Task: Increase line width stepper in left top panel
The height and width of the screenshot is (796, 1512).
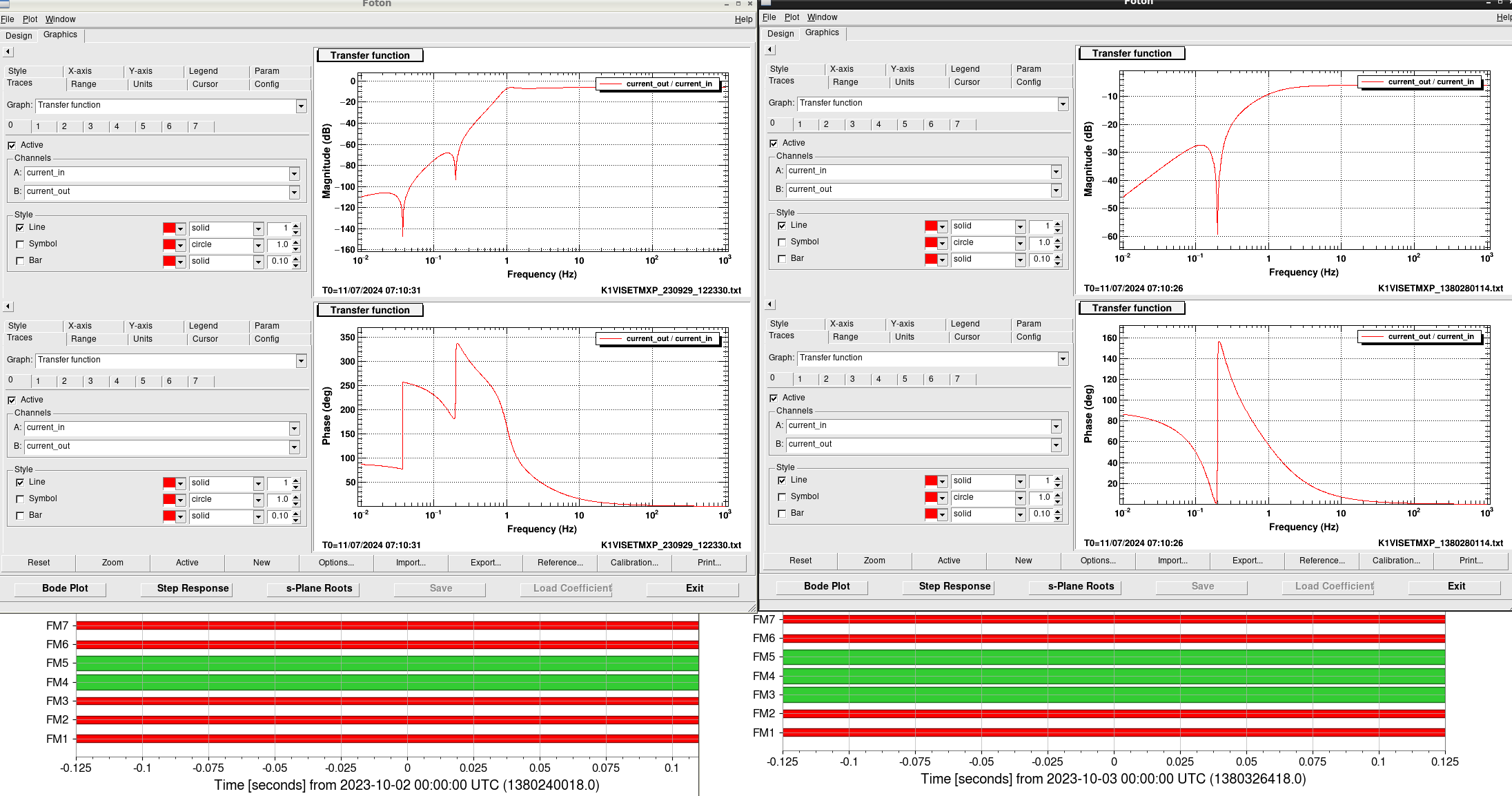Action: (296, 225)
